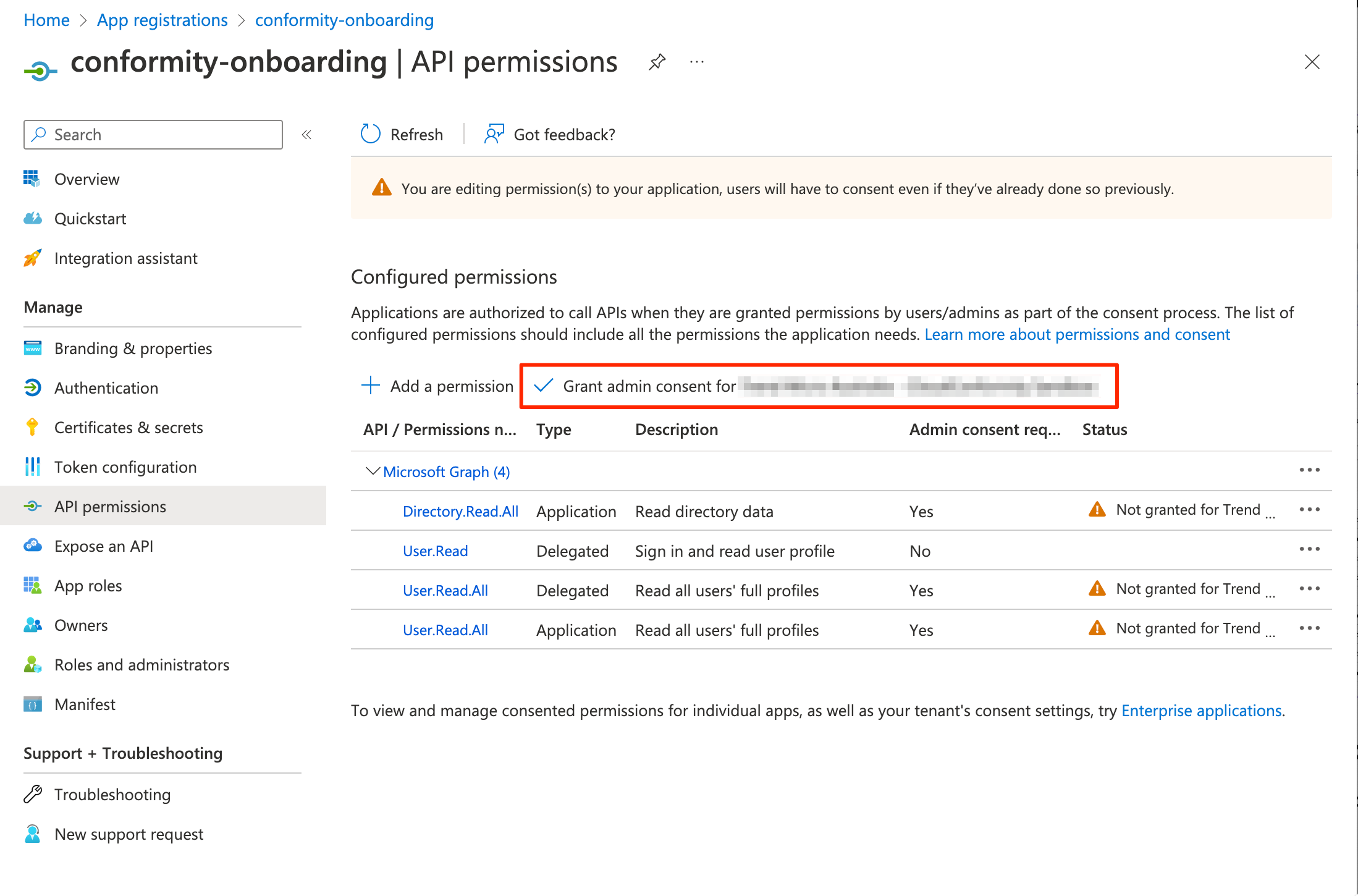Click the Branding & properties icon

pyautogui.click(x=32, y=348)
